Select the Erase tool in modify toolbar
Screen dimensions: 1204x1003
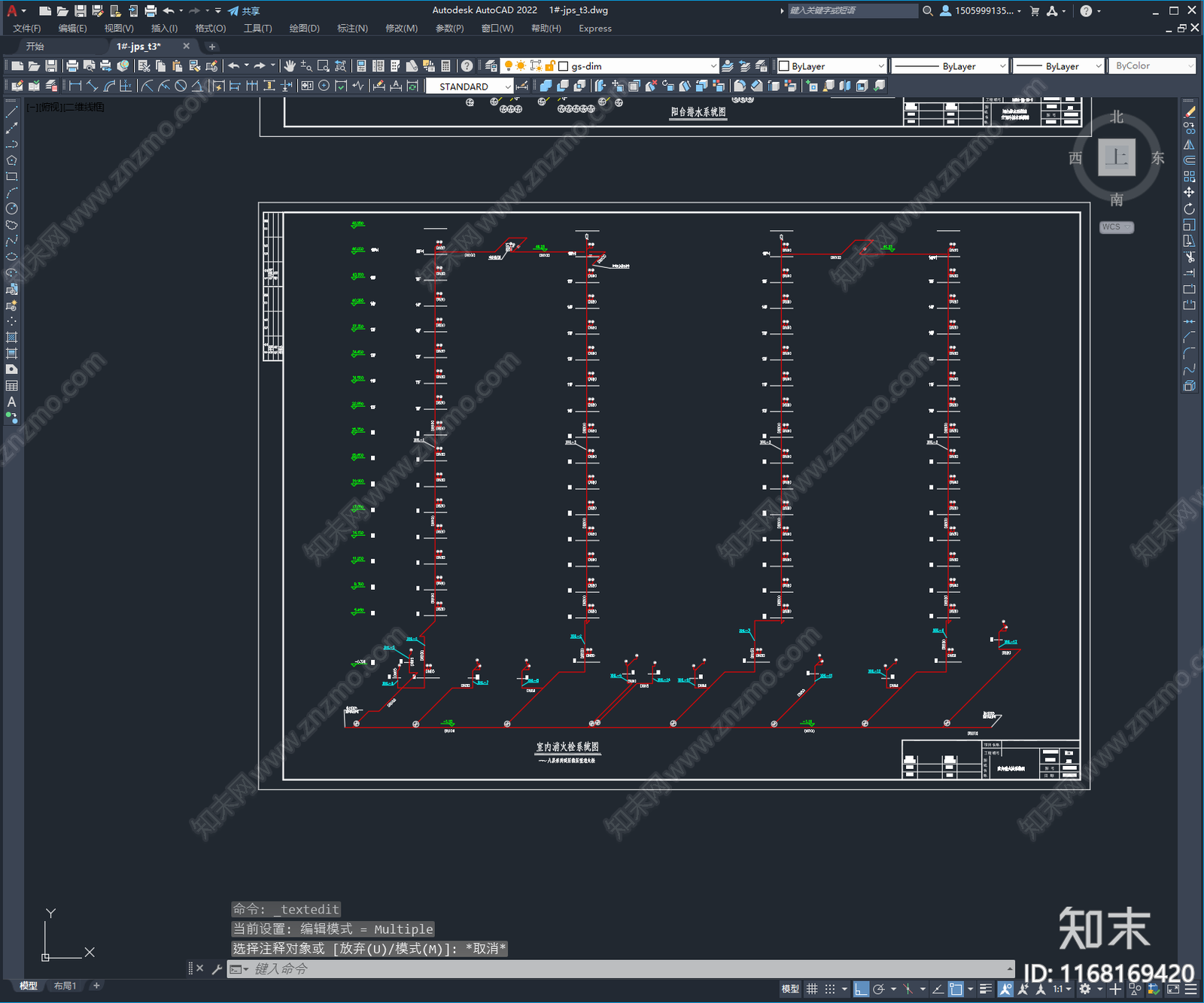[x=1189, y=112]
